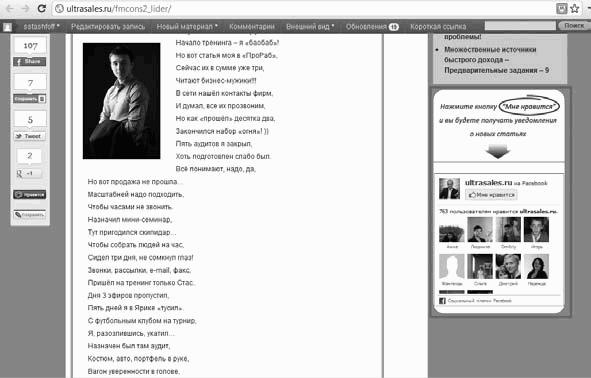591x378 pixels.
Task: Click the save icon beside the bookmark star
Action: click(562, 9)
